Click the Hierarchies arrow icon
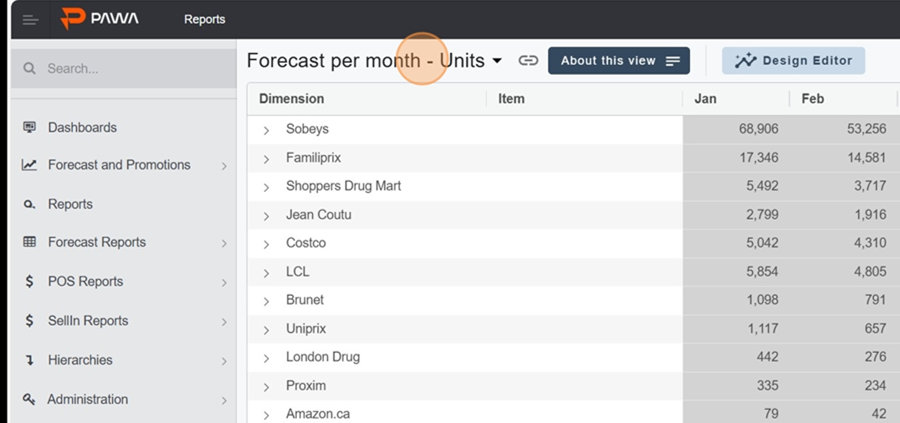The height and width of the screenshot is (423, 900). point(29,360)
